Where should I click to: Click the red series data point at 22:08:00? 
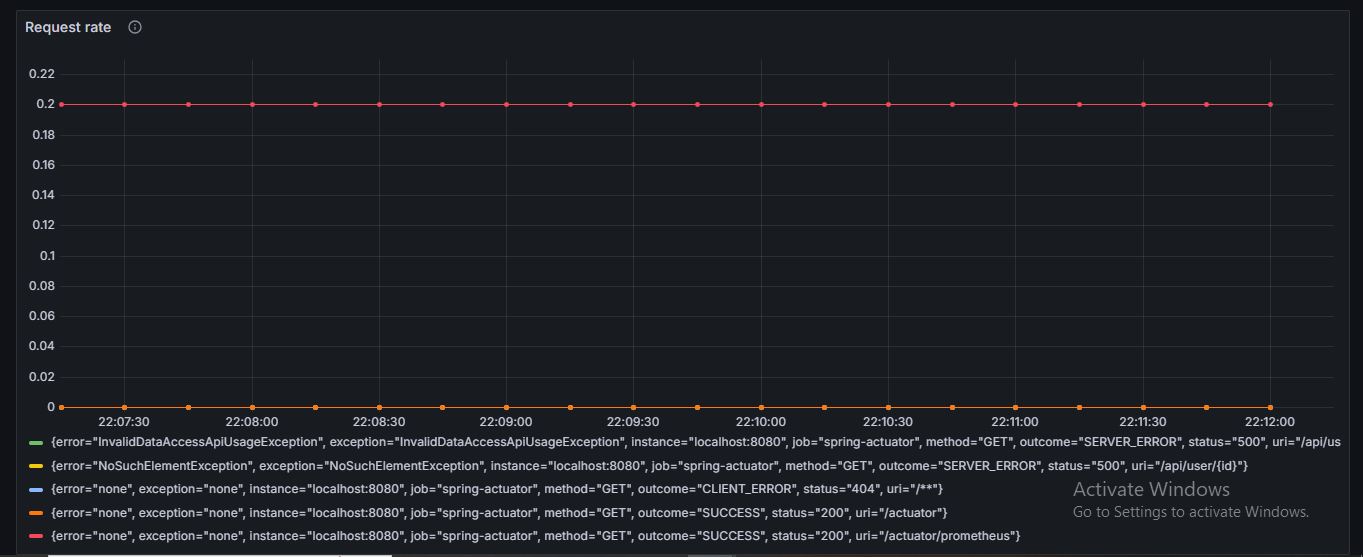[252, 104]
